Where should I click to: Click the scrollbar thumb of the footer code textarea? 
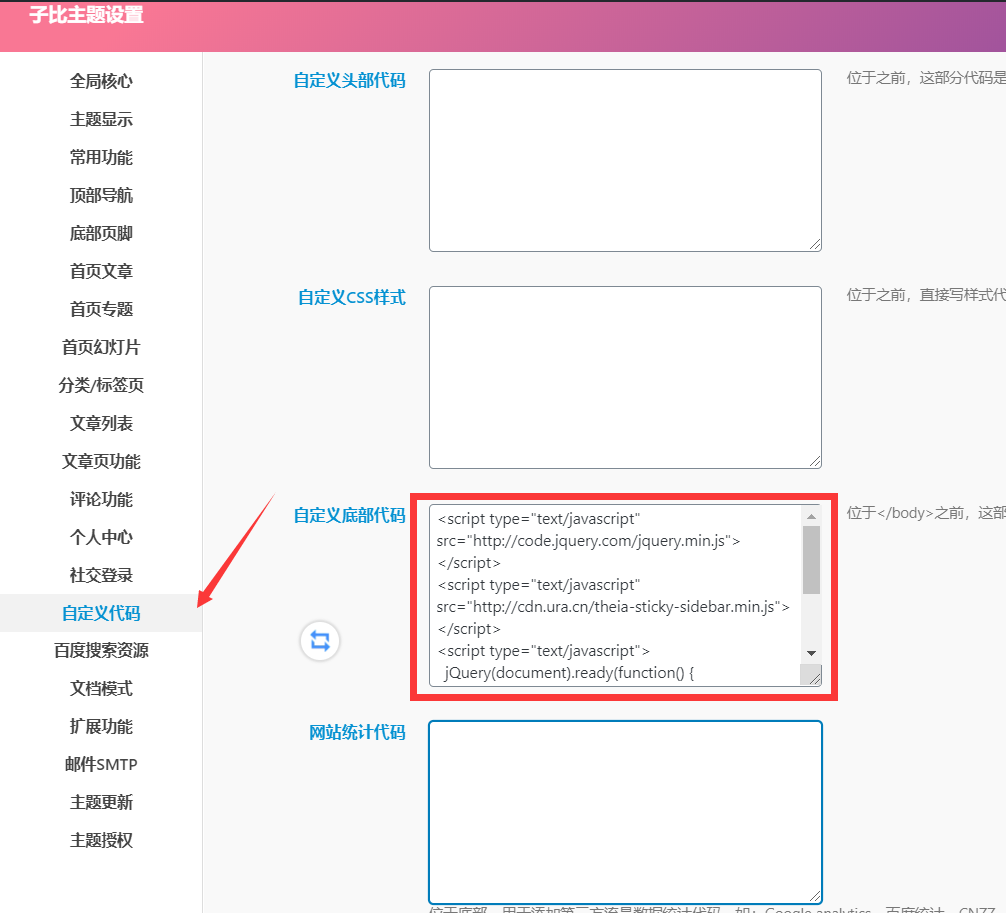point(811,560)
